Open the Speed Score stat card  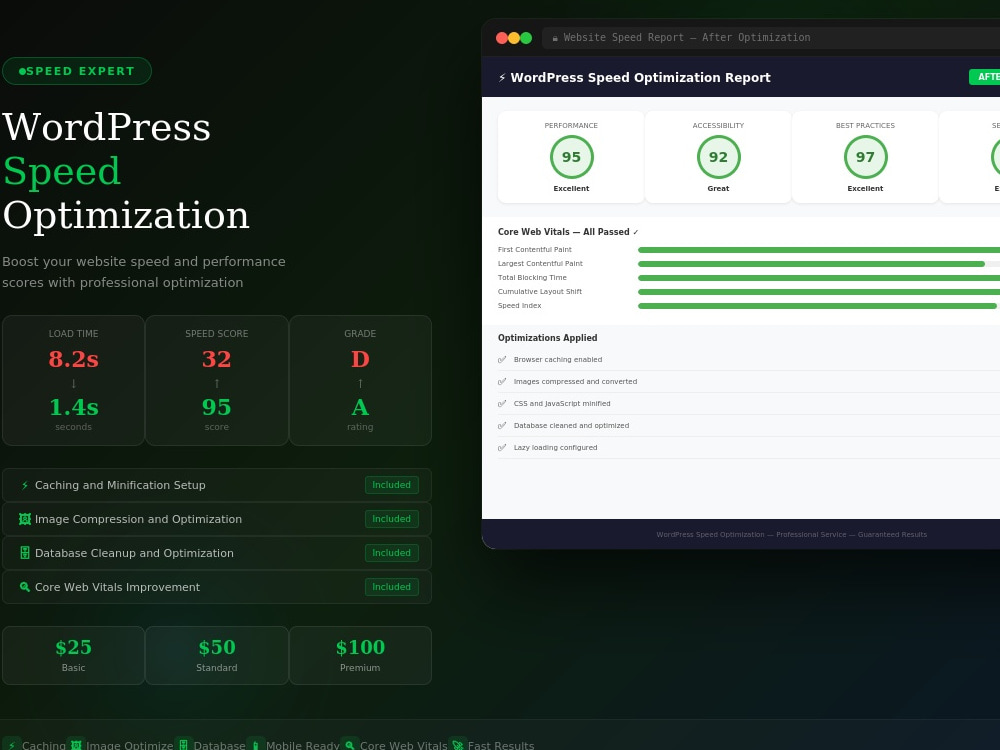pos(217,381)
